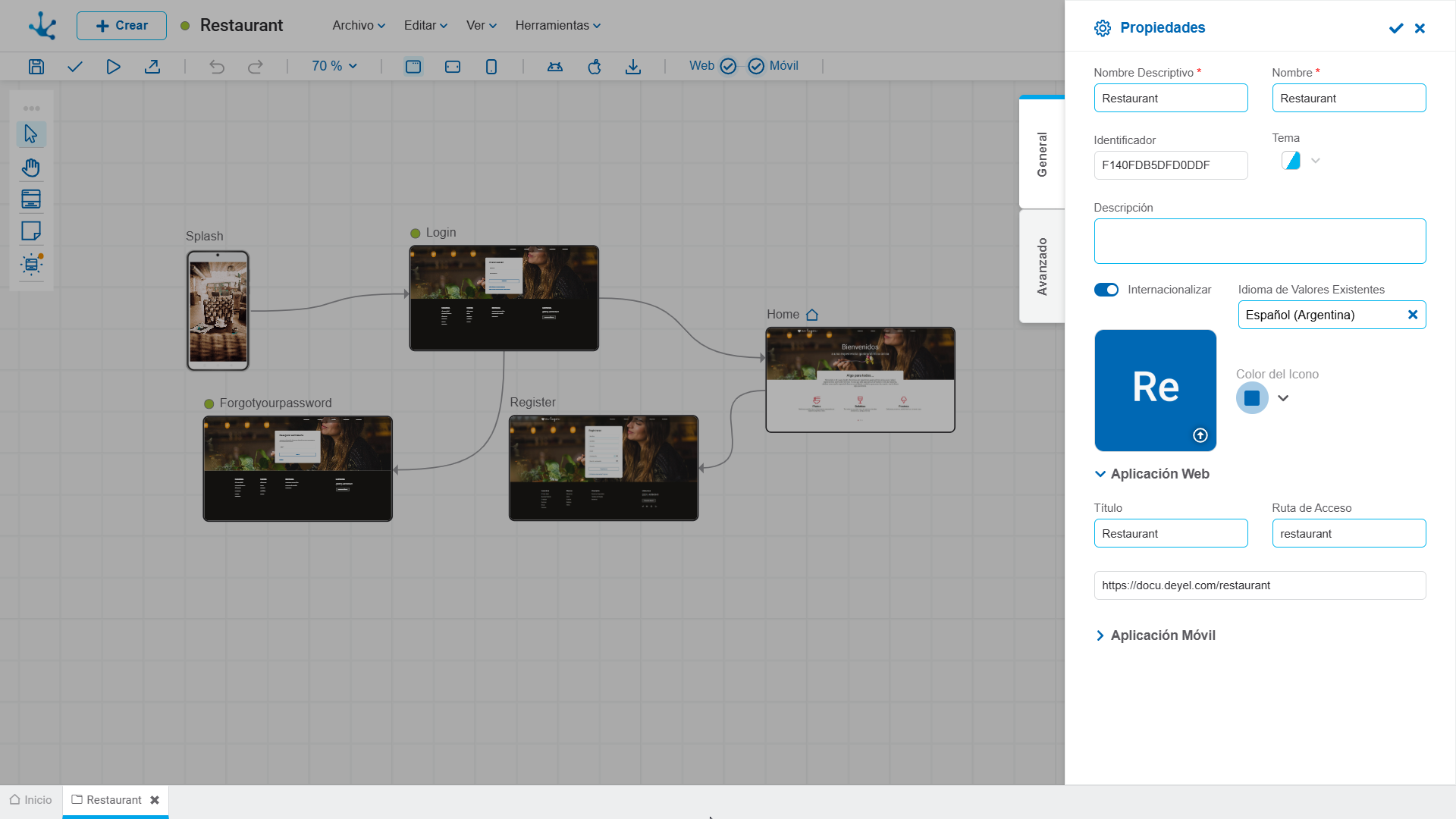Open the 70 % zoom dropdown
The width and height of the screenshot is (1456, 819).
coord(334,66)
